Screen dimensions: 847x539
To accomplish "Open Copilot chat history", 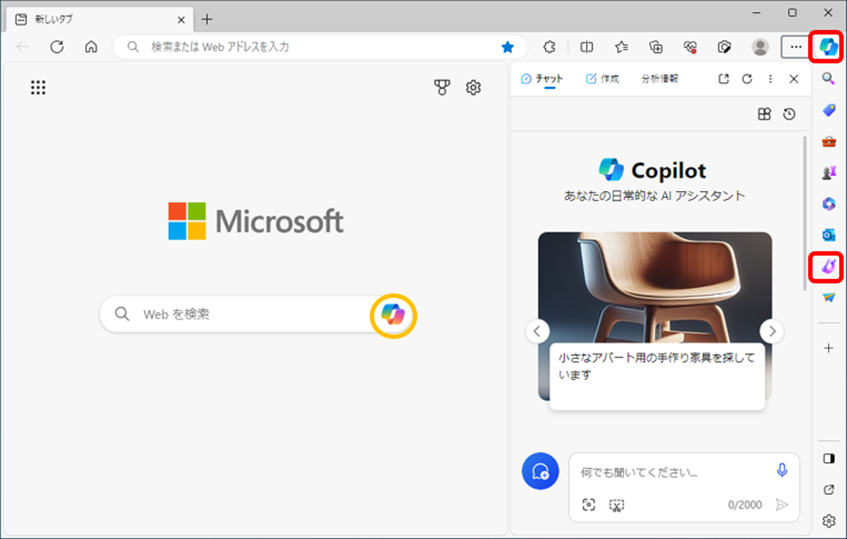I will pos(789,113).
